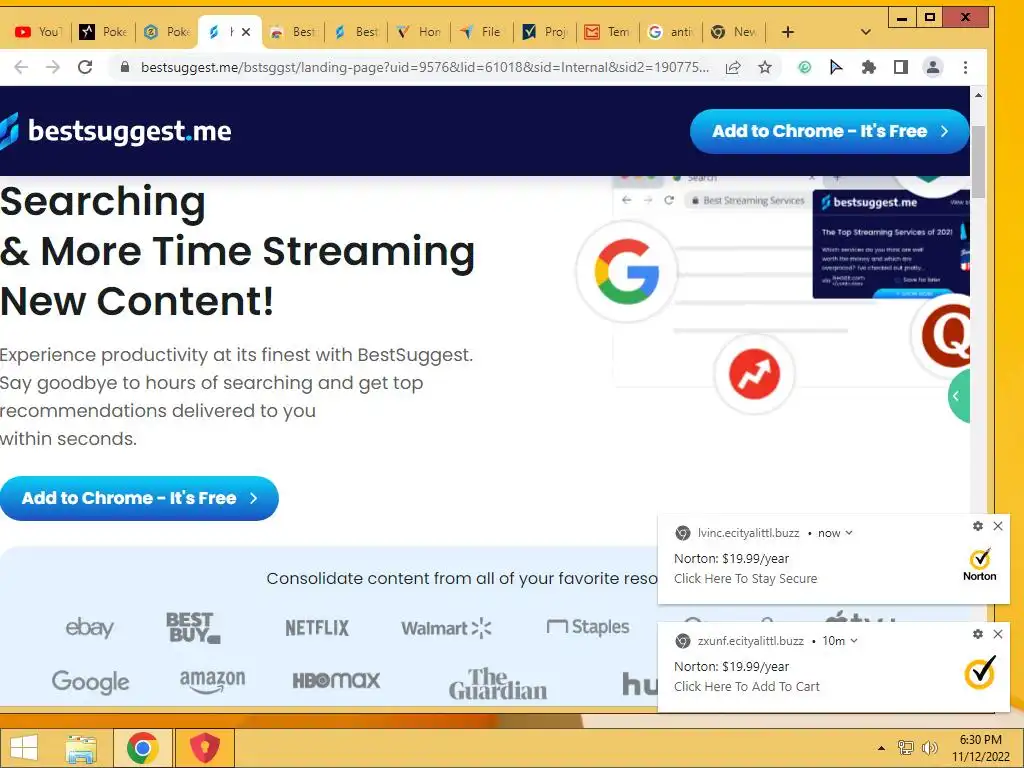This screenshot has width=1024, height=768.
Task: Show hidden system tray icons
Action: click(881, 748)
